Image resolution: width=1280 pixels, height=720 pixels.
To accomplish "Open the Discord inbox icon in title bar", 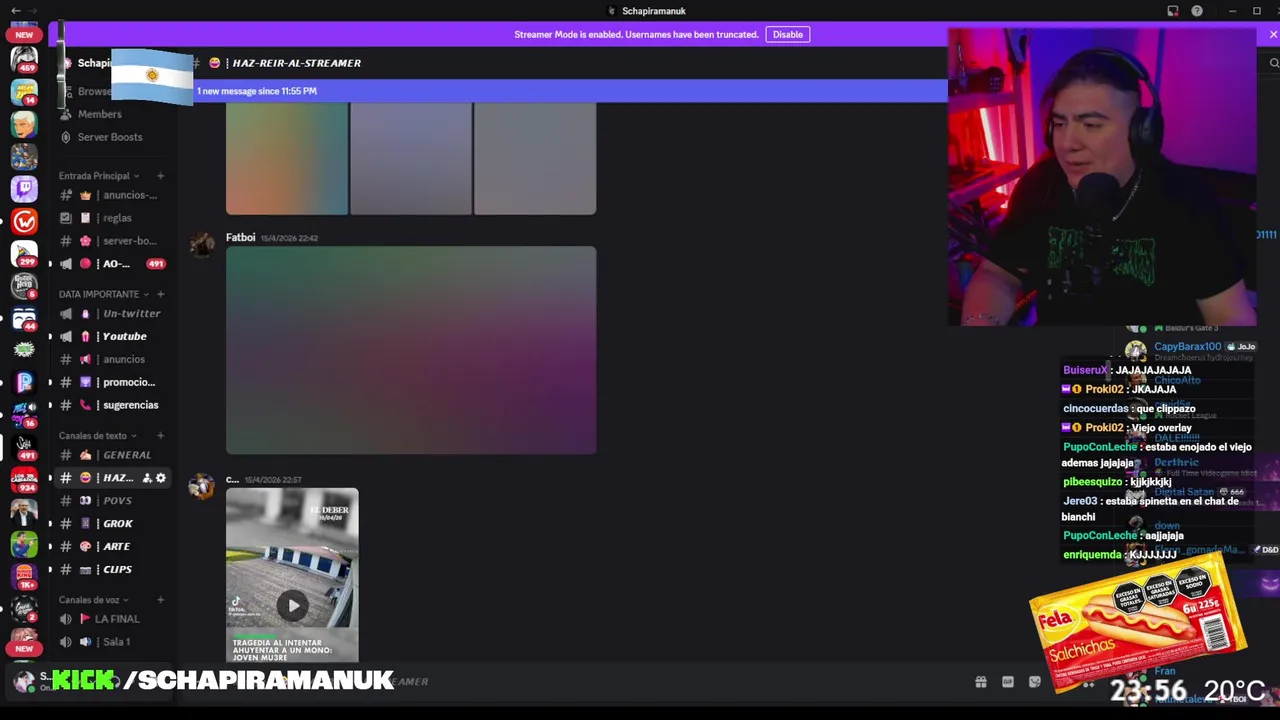I will click(x=1172, y=11).
